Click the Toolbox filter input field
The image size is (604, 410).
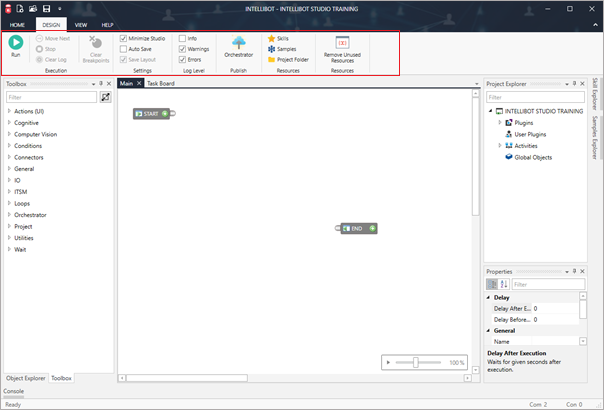pyautogui.click(x=52, y=97)
